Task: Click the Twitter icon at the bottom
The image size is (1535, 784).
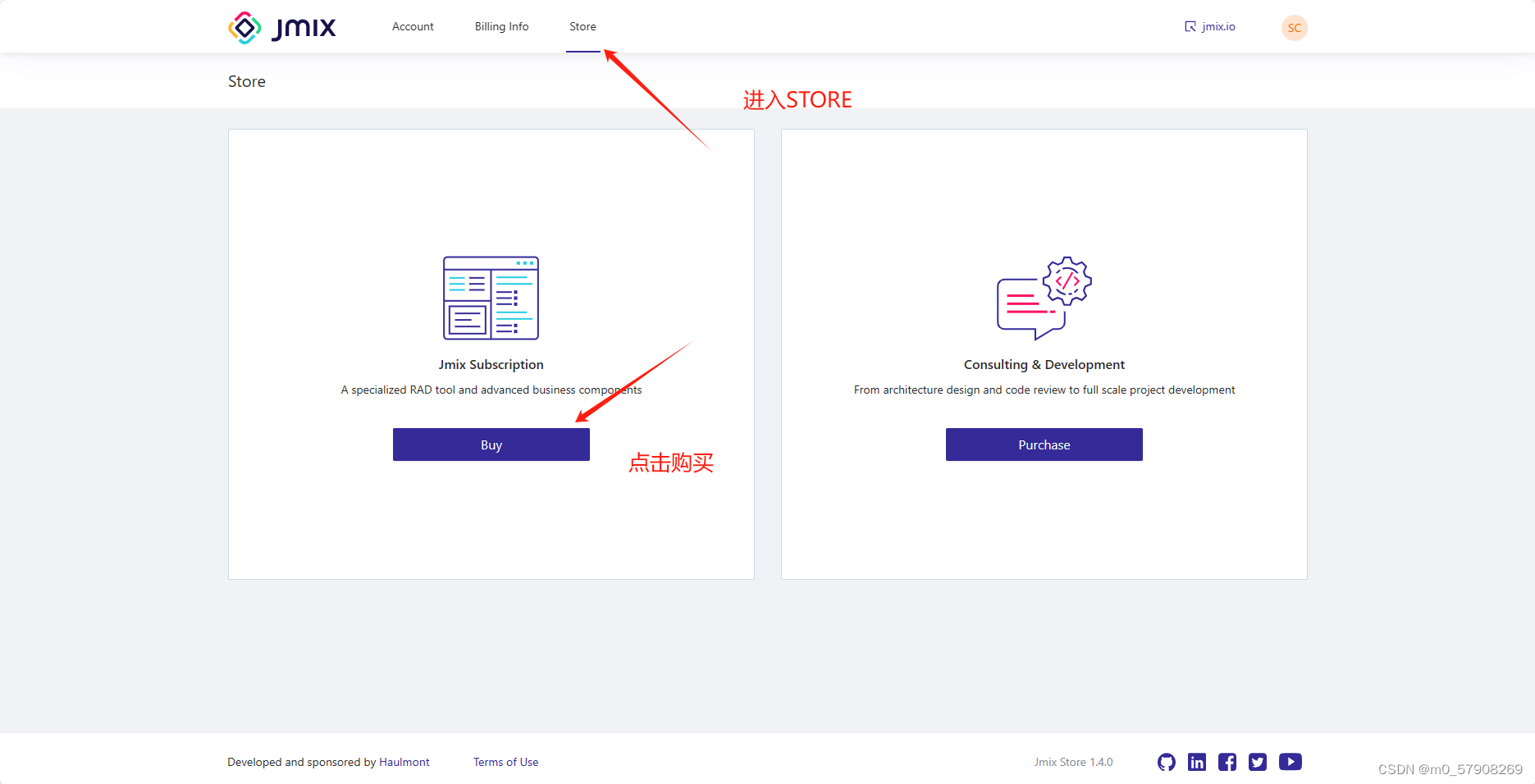Action: click(1258, 762)
